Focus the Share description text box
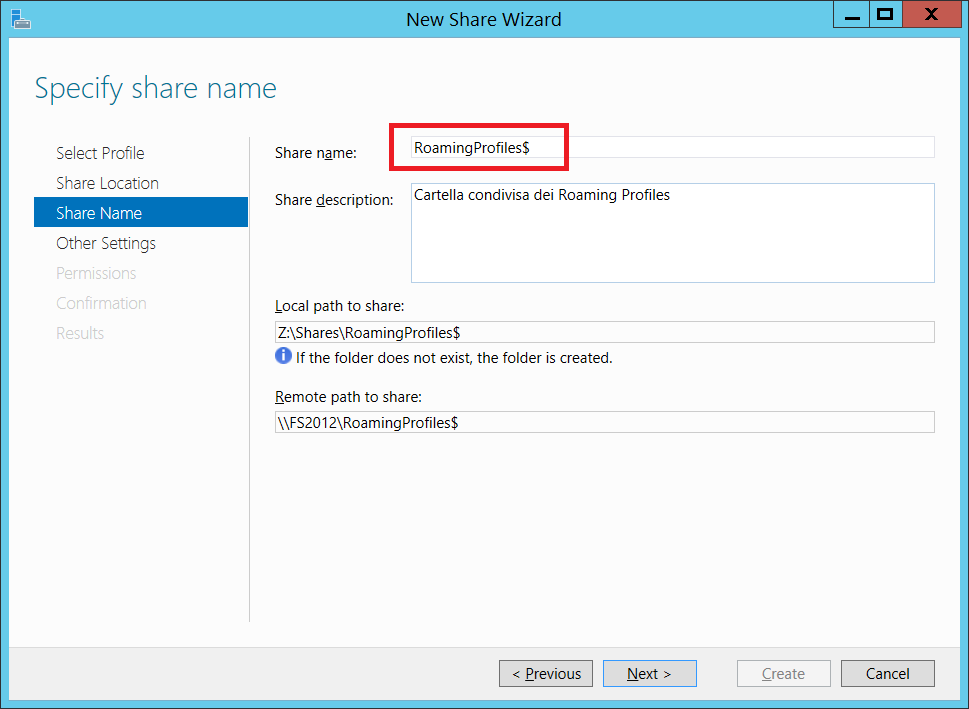The image size is (969, 709). pos(672,233)
